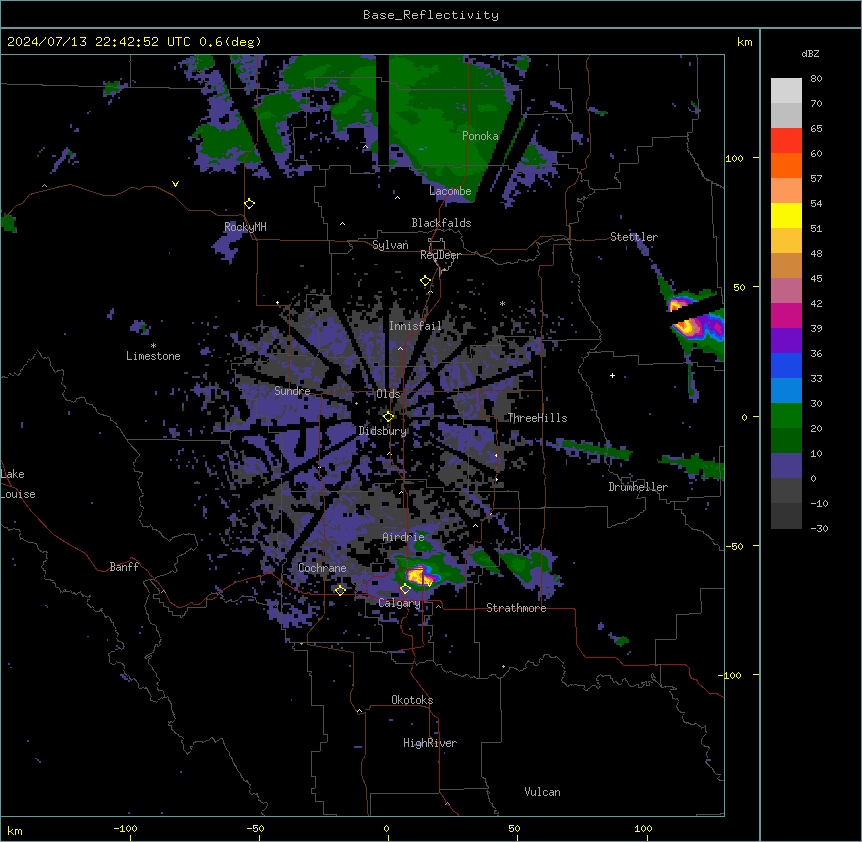Select the Olds label
Viewport: 862px width, 842px height.
point(388,394)
